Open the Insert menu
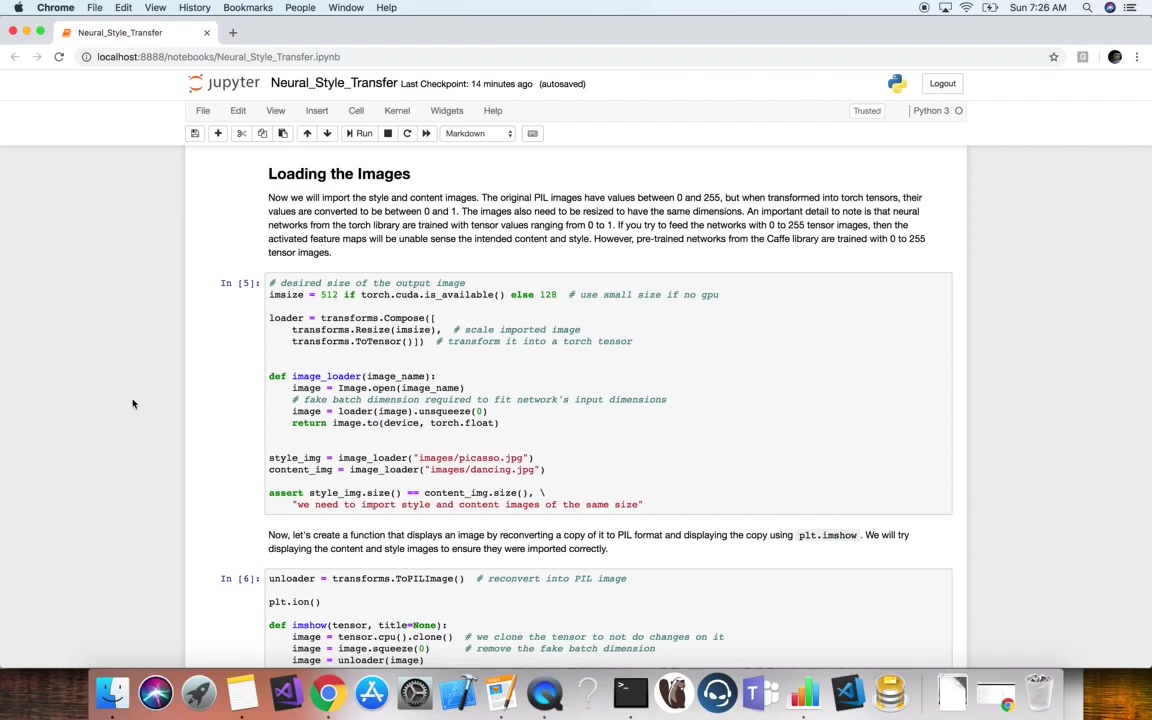This screenshot has width=1152, height=720. pos(317,111)
